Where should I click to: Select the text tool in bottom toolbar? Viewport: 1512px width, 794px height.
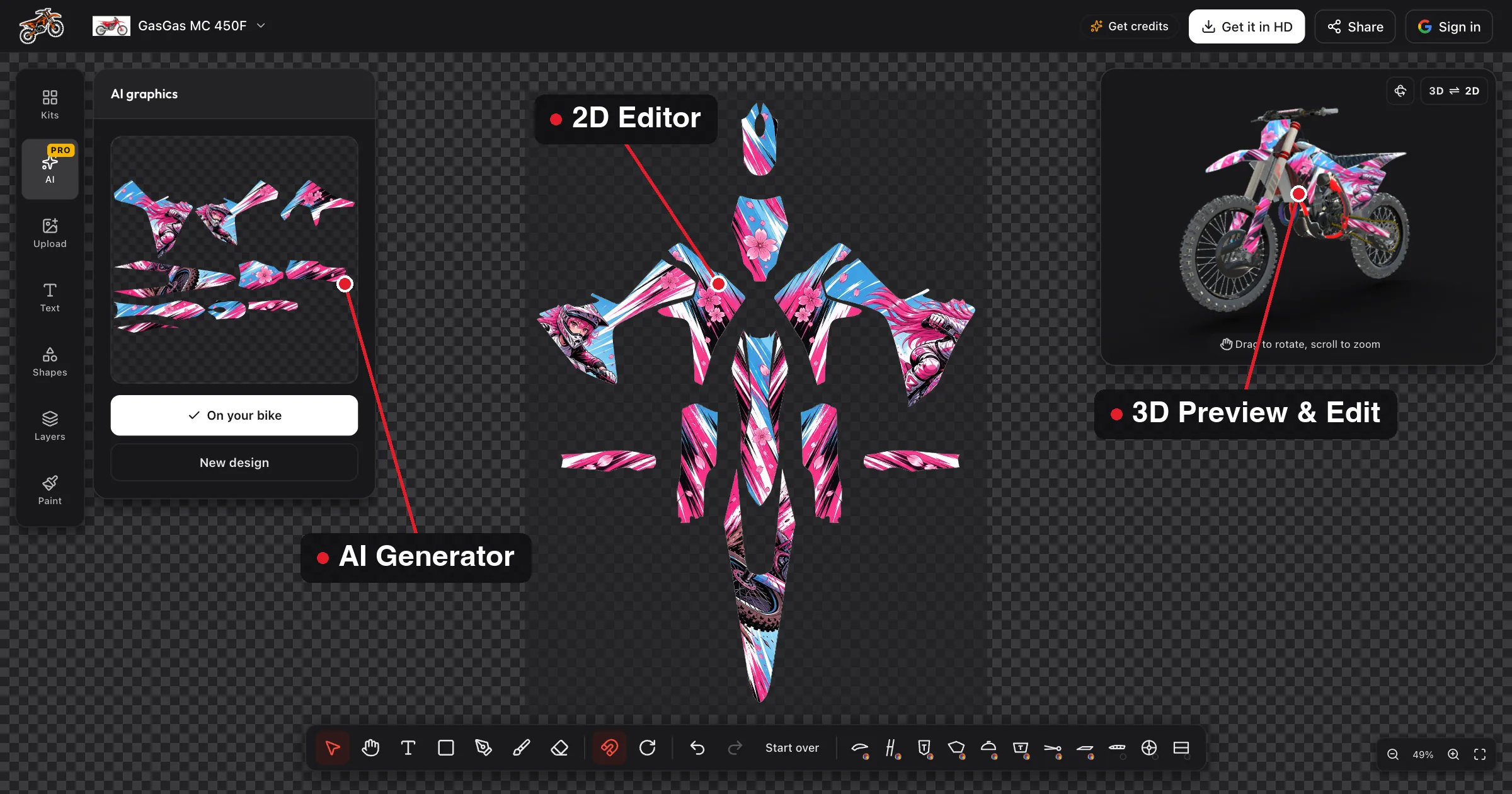point(408,748)
